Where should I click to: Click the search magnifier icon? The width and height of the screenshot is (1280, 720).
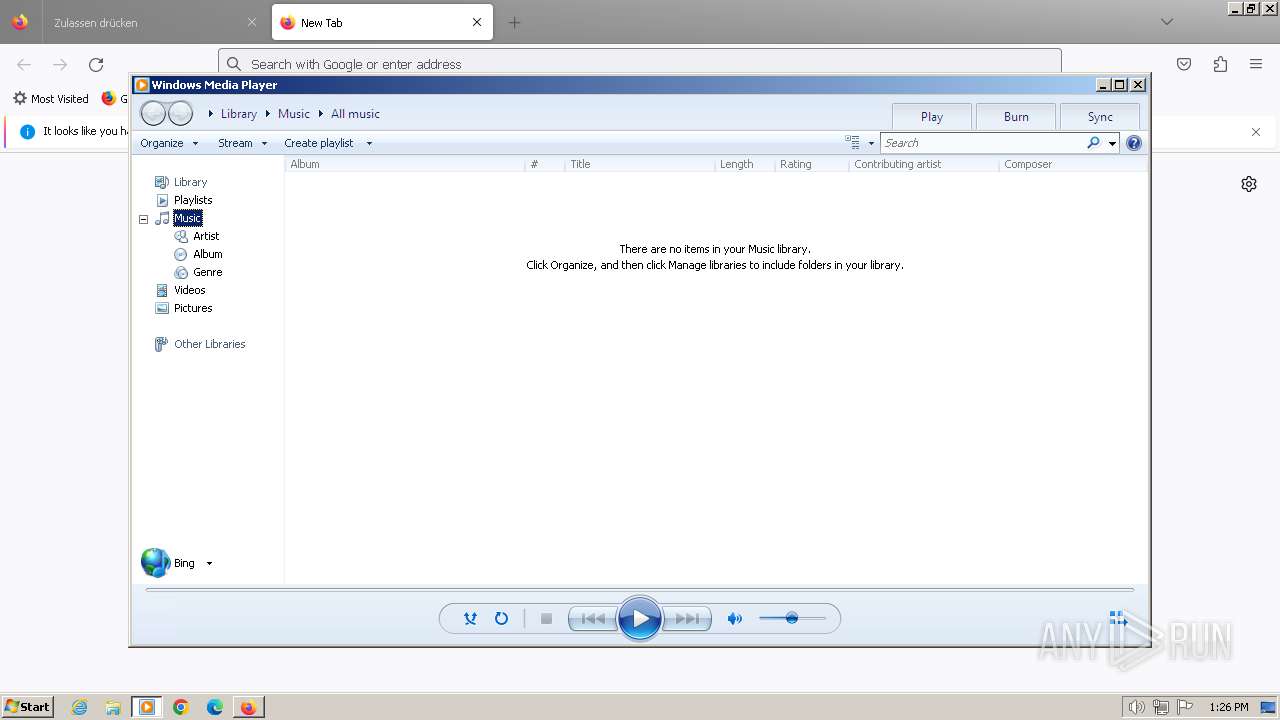1093,143
